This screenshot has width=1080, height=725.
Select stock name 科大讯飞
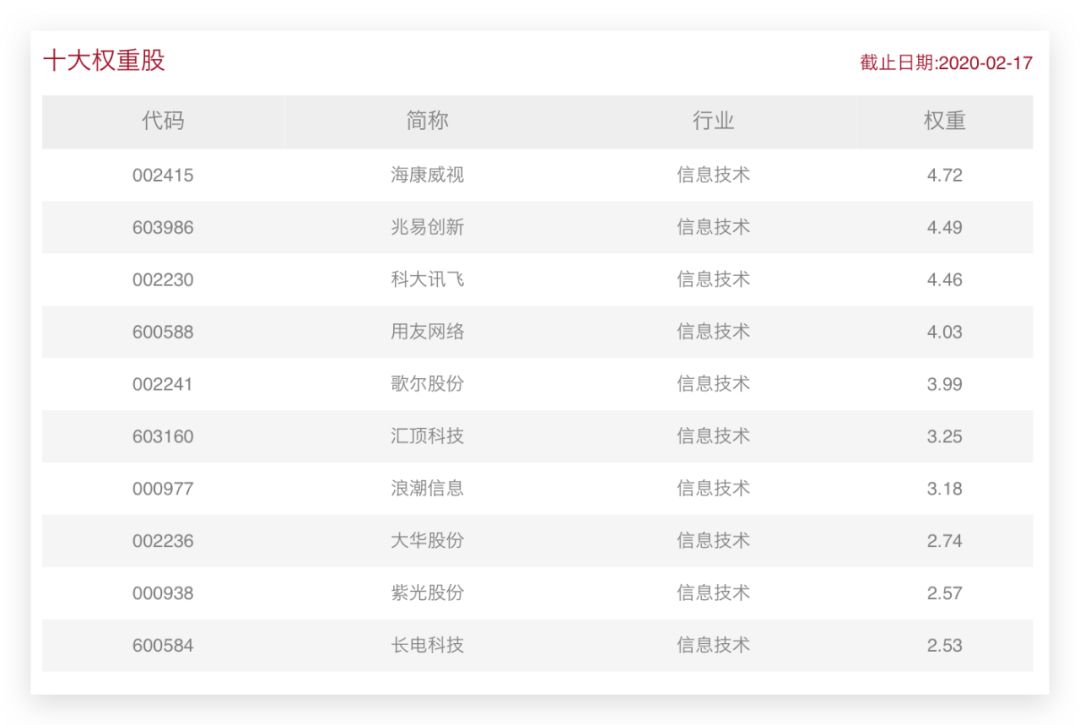(x=427, y=280)
